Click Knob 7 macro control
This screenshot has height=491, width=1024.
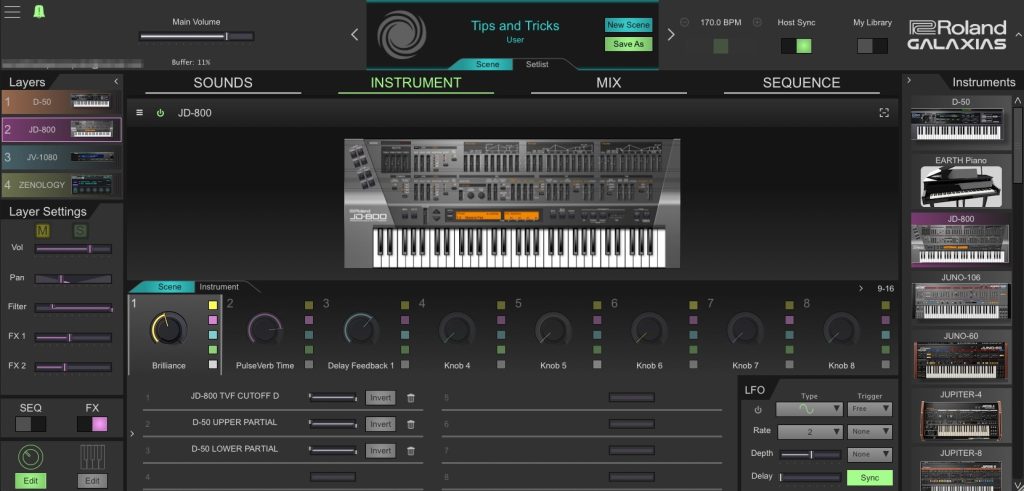tap(745, 329)
